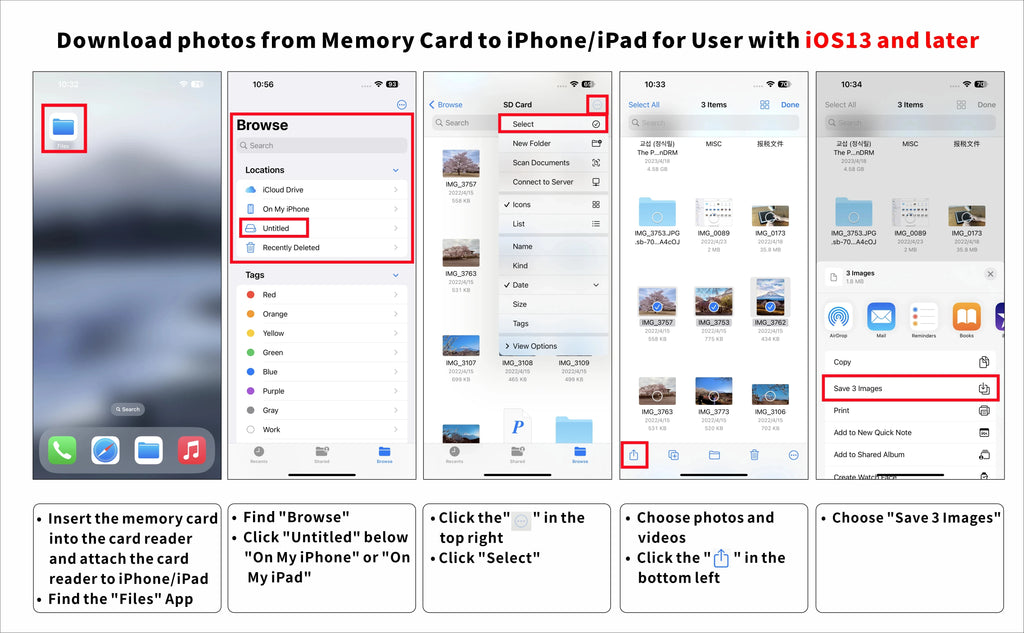Open the Gray tag row

coord(322,410)
